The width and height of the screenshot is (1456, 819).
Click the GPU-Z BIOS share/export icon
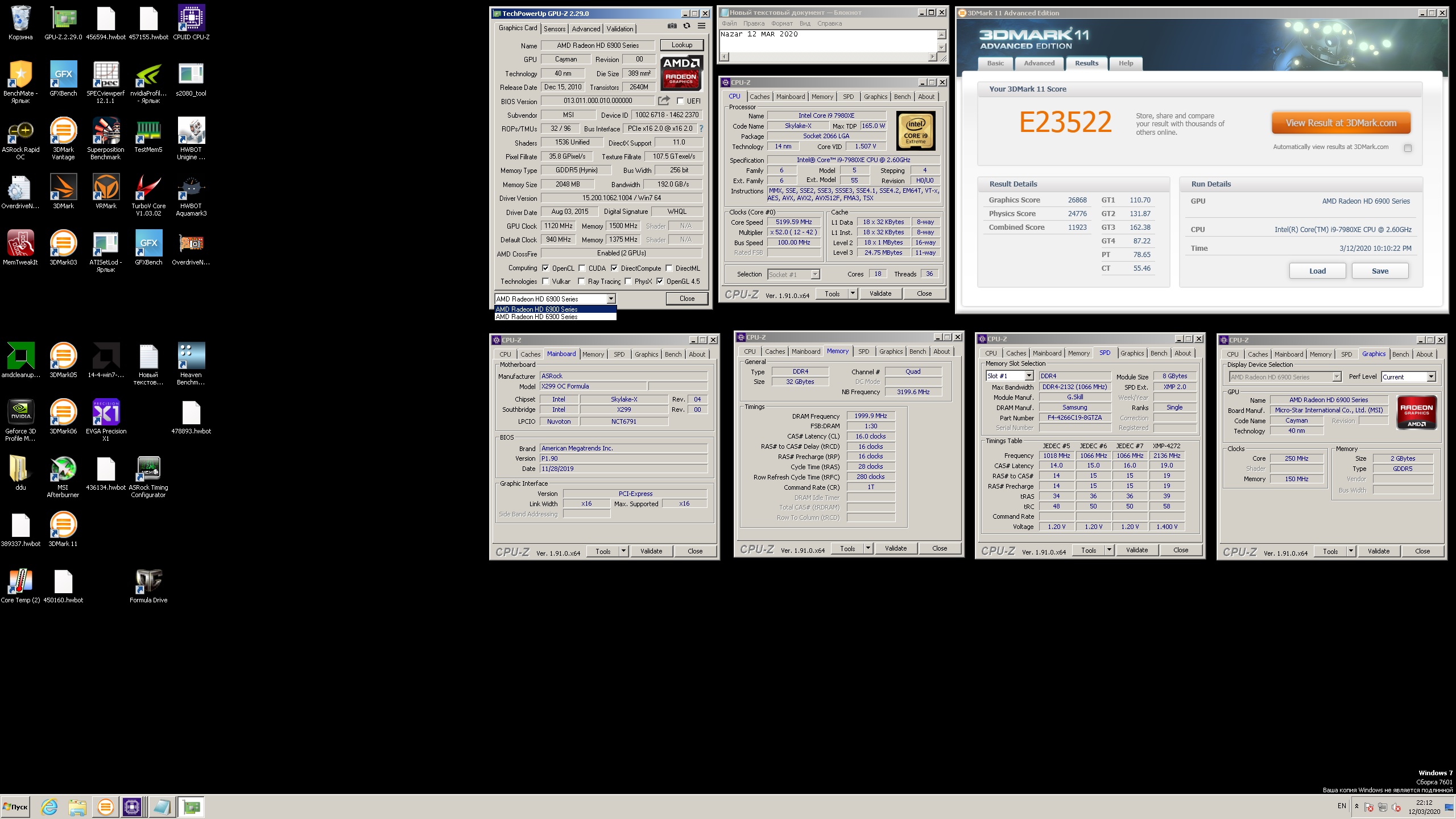(x=664, y=101)
